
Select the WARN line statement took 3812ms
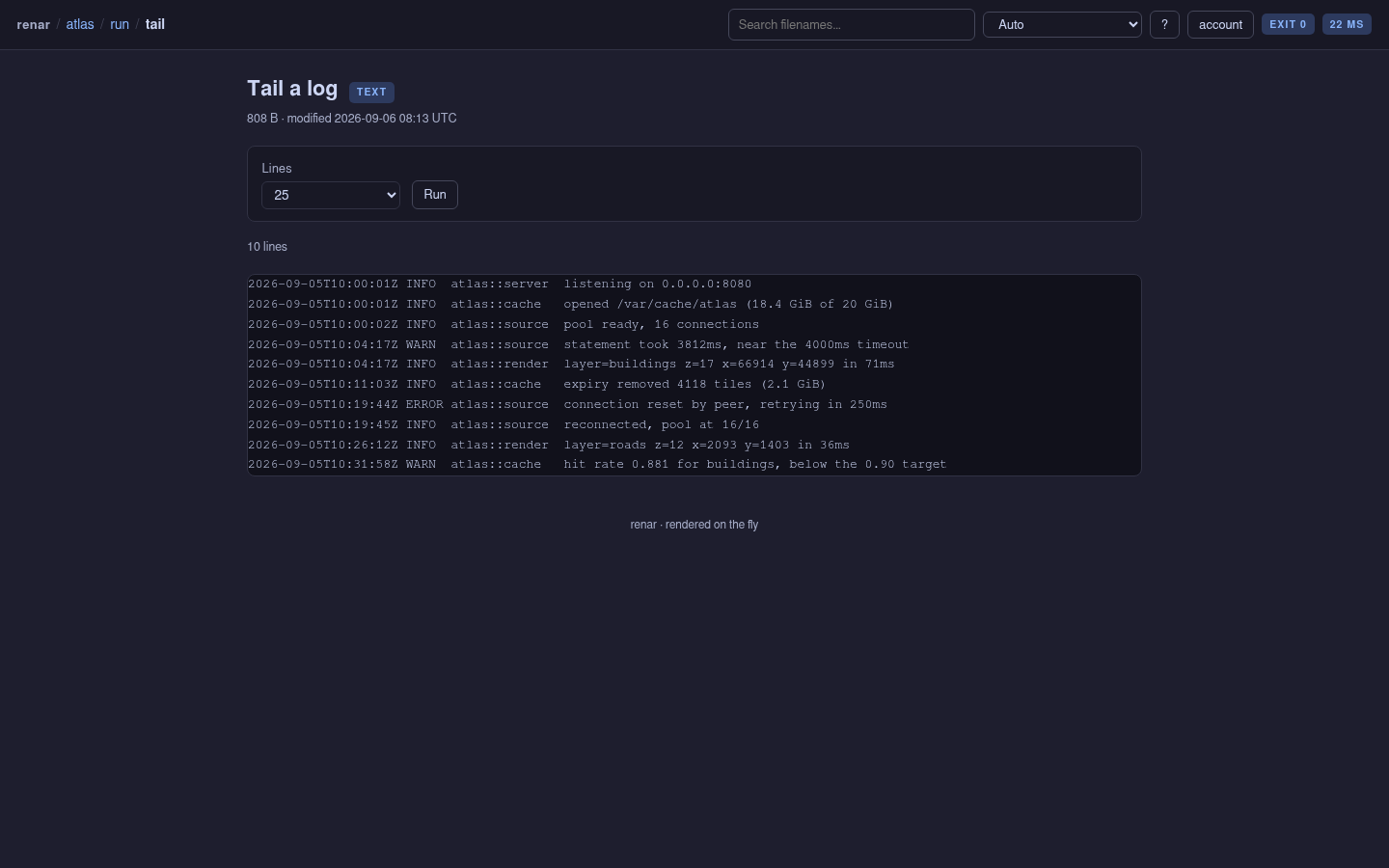tap(579, 344)
